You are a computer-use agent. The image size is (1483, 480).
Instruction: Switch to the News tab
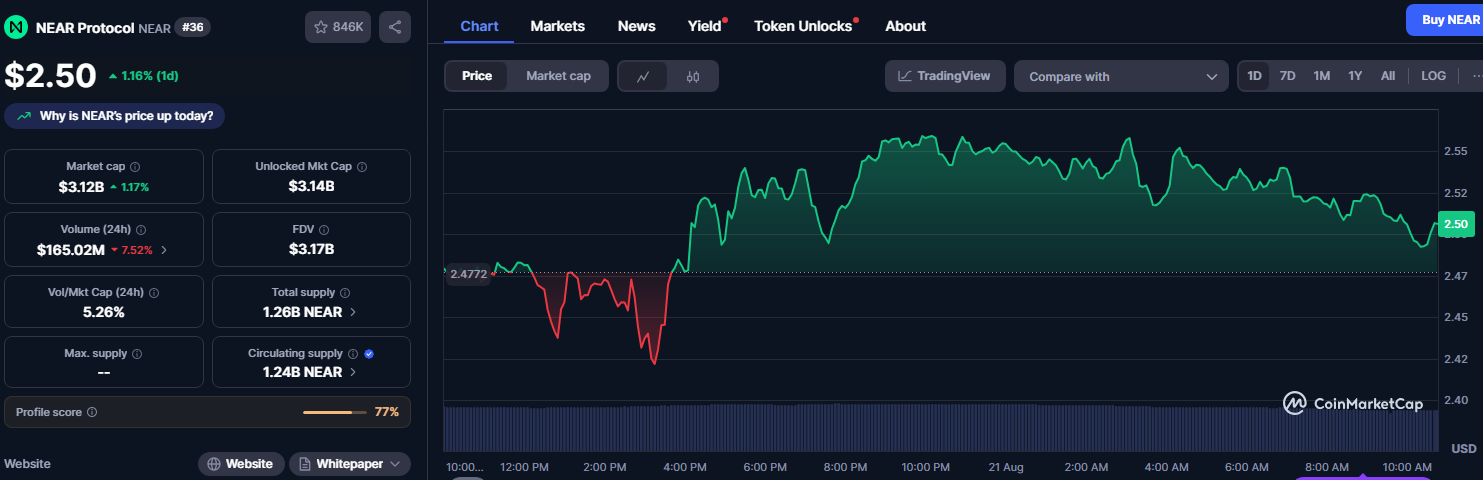[x=637, y=26]
